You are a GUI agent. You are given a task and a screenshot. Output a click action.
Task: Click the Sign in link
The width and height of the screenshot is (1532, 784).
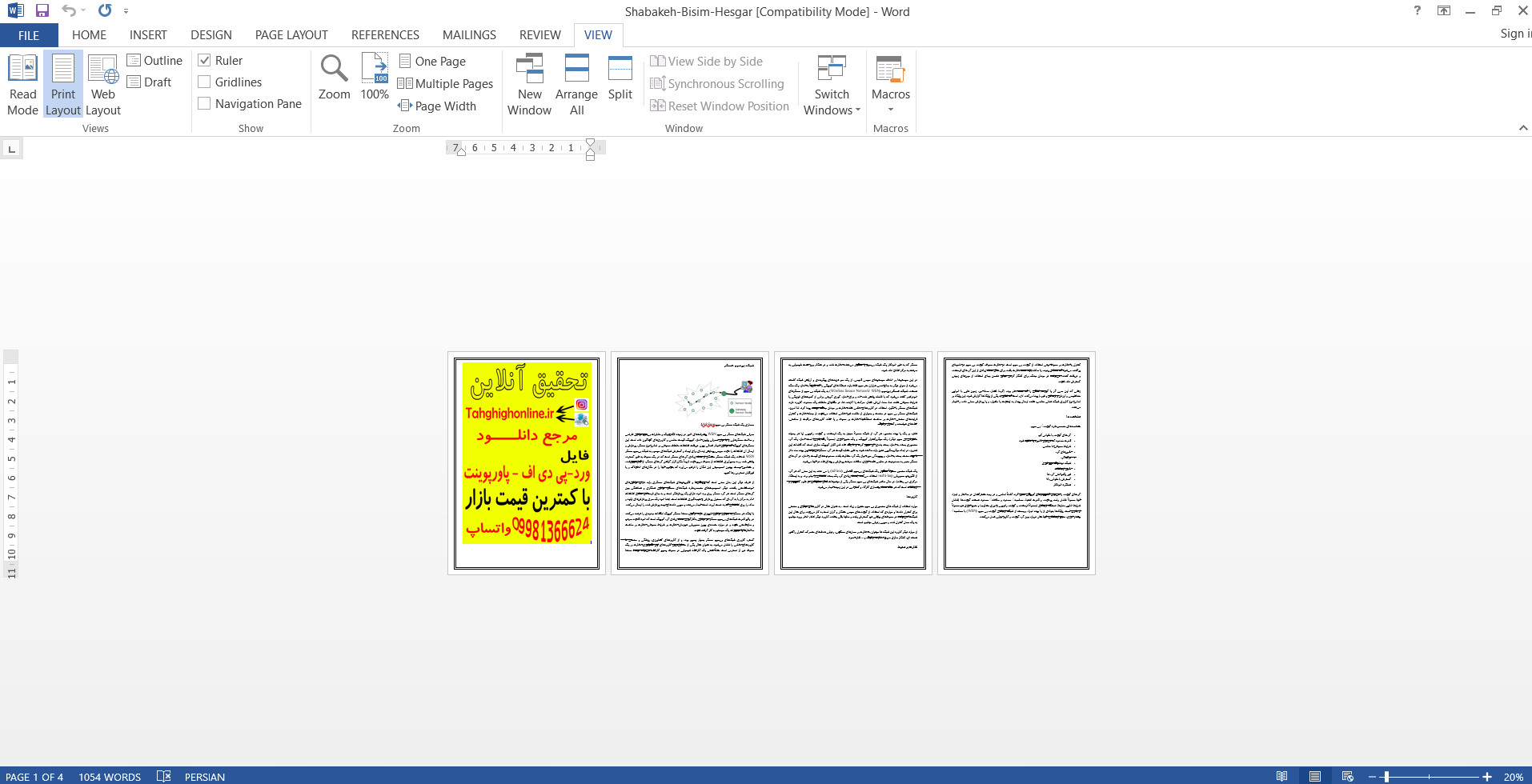tap(1514, 34)
